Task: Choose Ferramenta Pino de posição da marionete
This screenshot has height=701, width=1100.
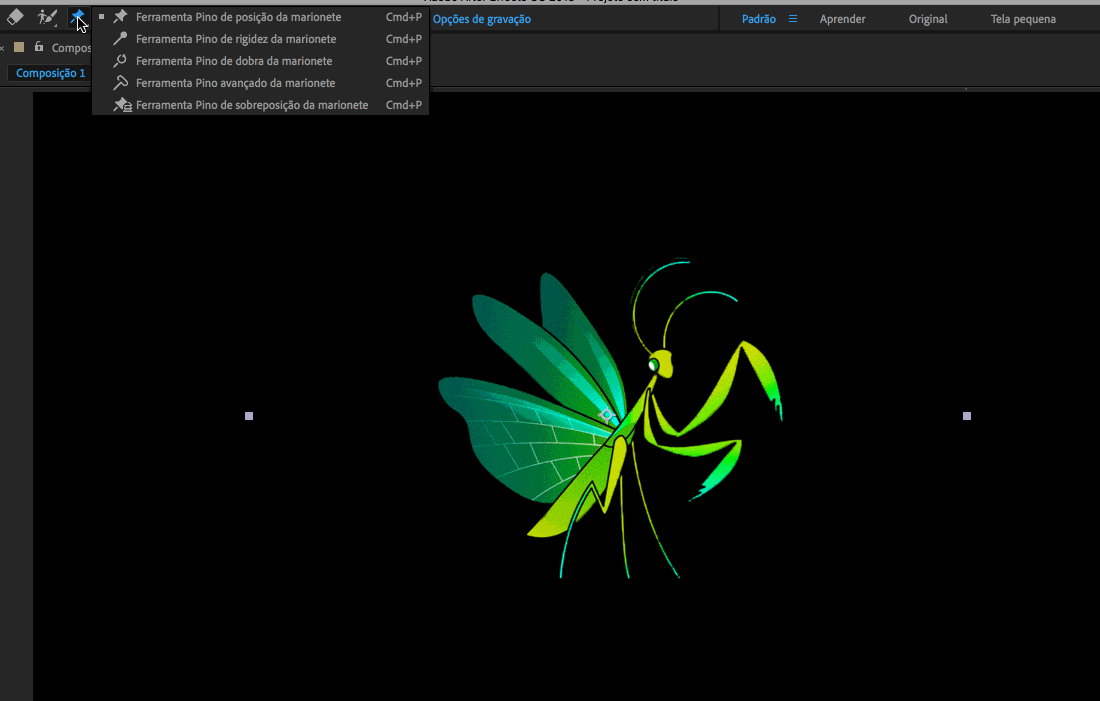Action: tap(260, 17)
